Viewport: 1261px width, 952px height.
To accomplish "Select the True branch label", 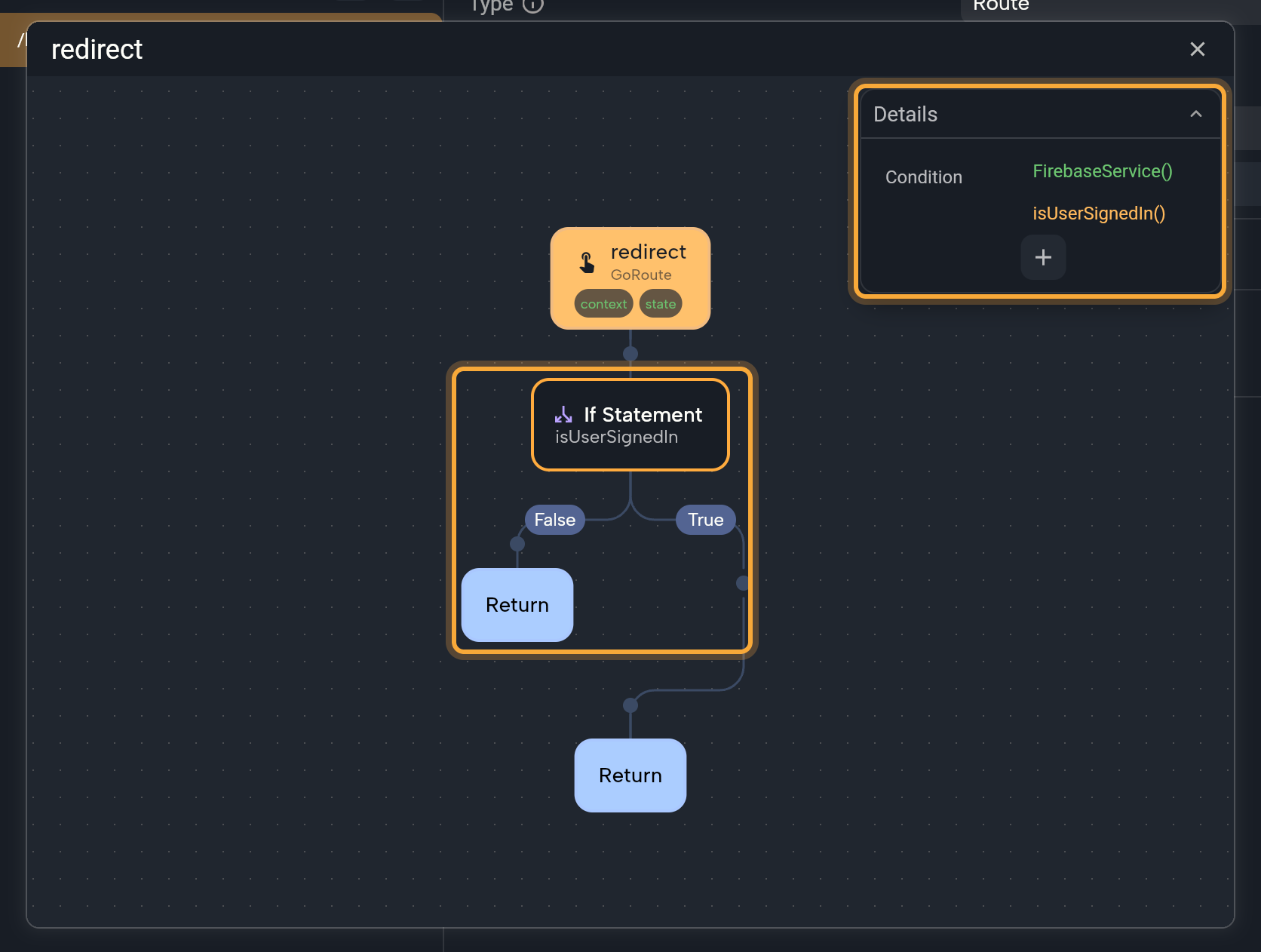I will pyautogui.click(x=706, y=520).
